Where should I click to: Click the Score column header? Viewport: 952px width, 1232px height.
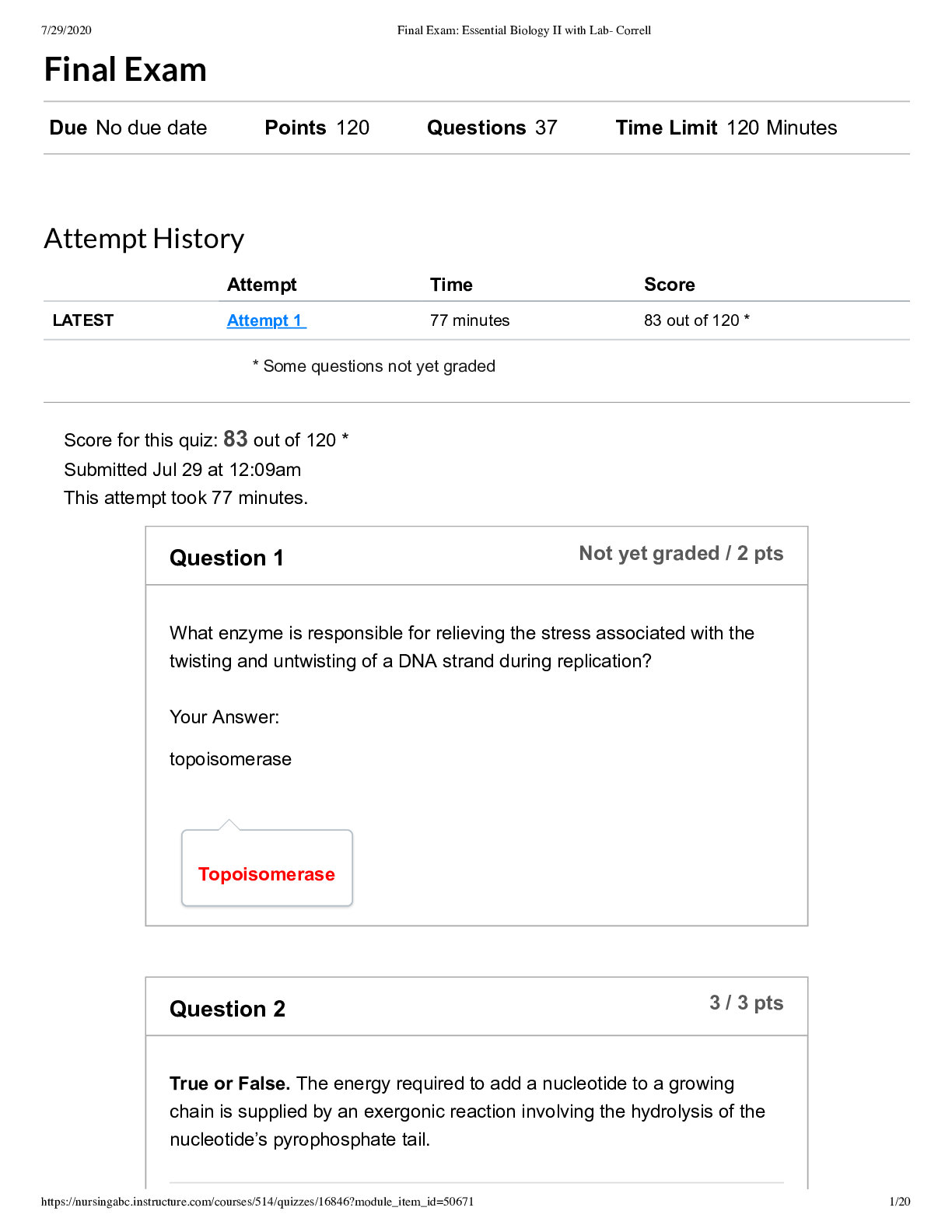669,285
